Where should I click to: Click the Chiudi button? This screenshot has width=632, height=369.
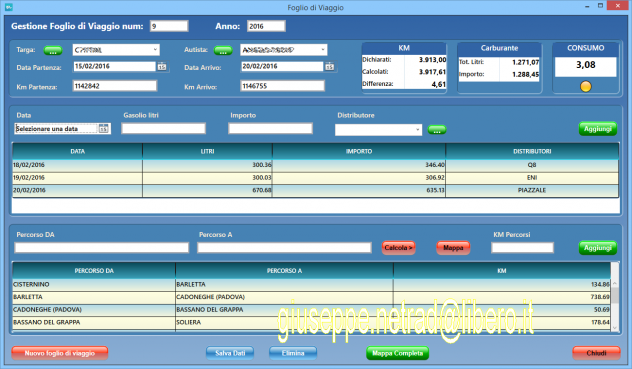click(x=596, y=353)
